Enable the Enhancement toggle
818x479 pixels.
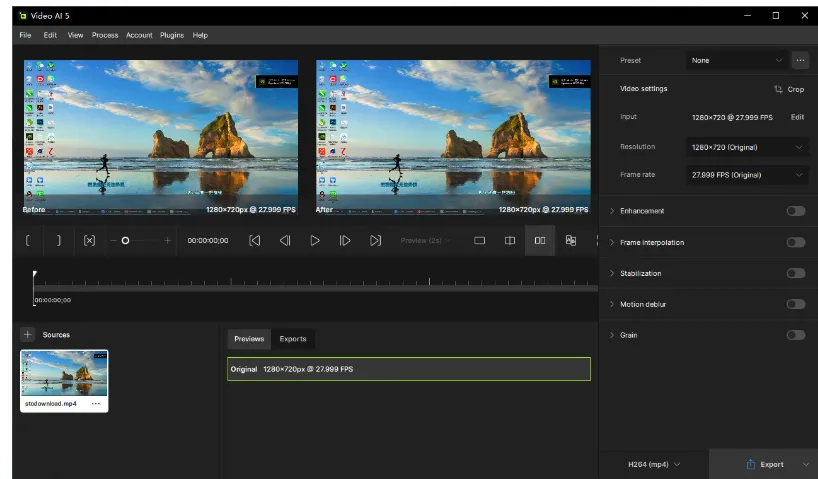pos(795,211)
